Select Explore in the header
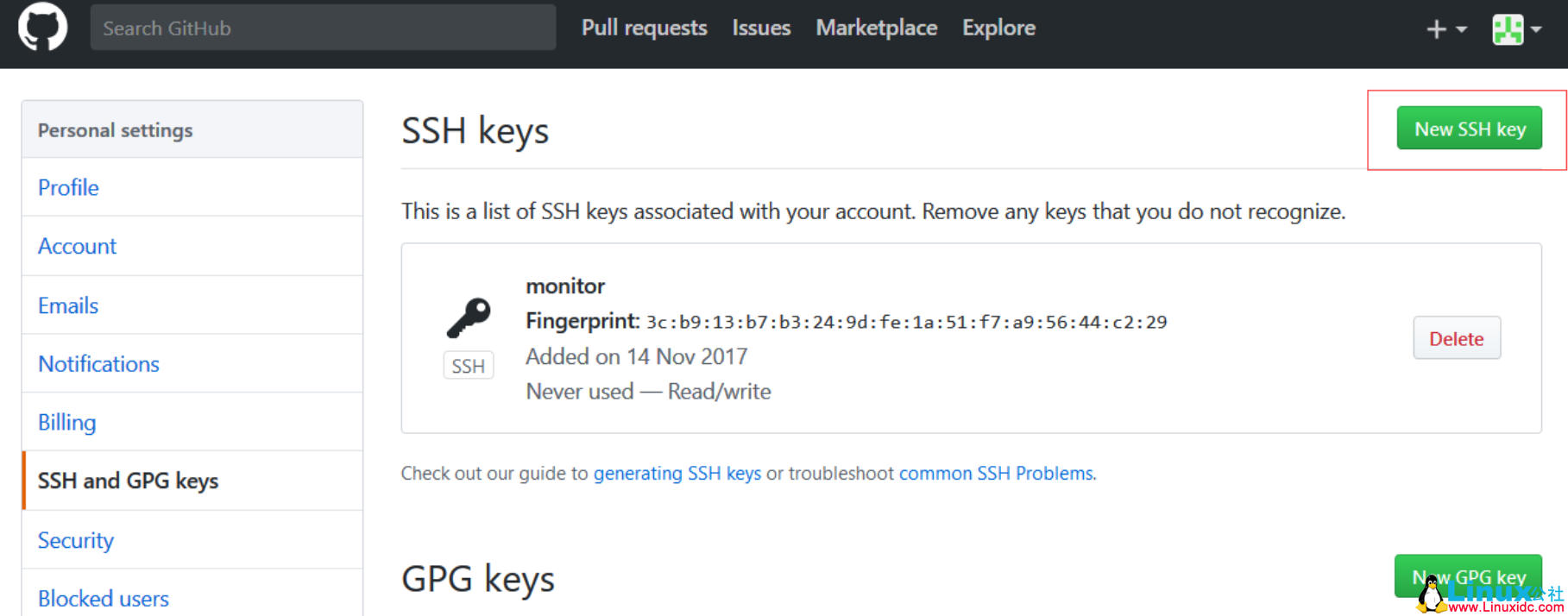1568x616 pixels. click(998, 28)
